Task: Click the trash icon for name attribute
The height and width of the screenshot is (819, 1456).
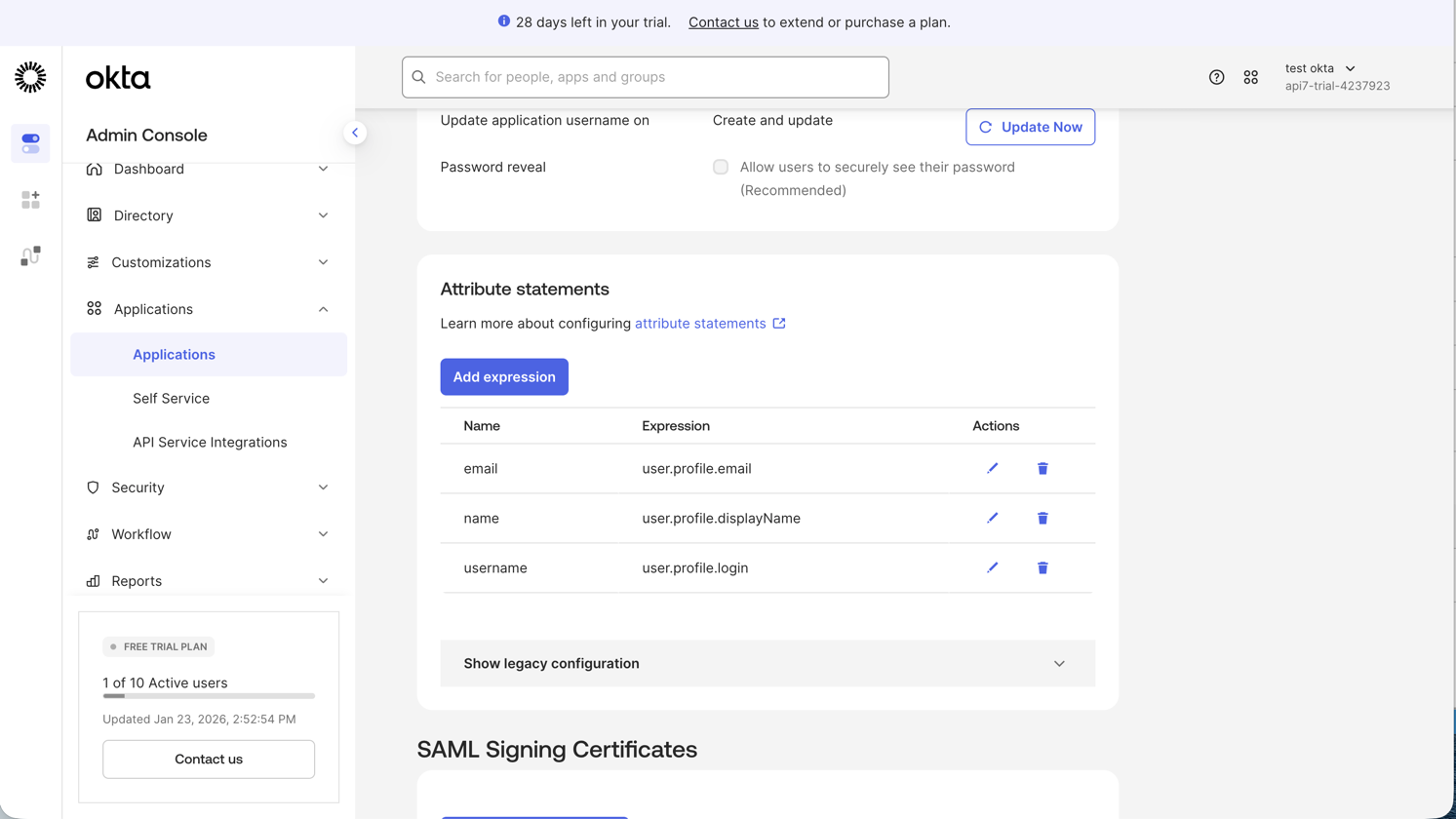Action: 1043,518
